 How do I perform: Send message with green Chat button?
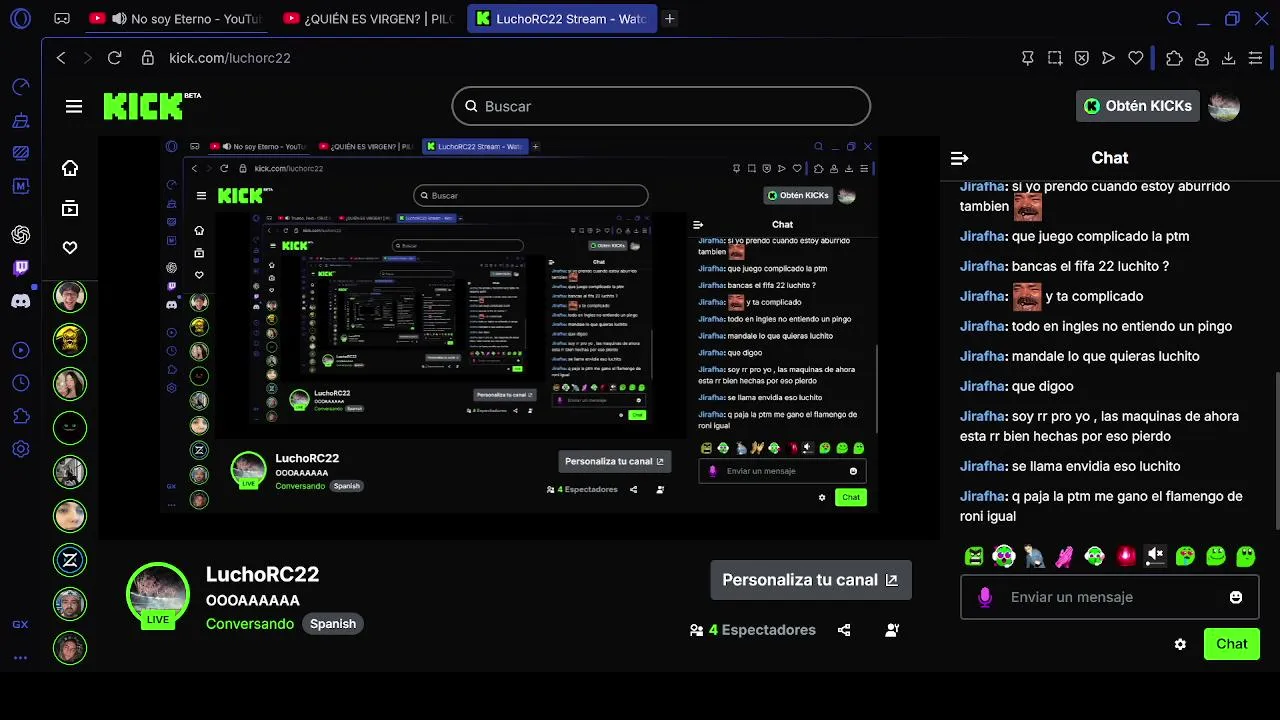pyautogui.click(x=1231, y=644)
